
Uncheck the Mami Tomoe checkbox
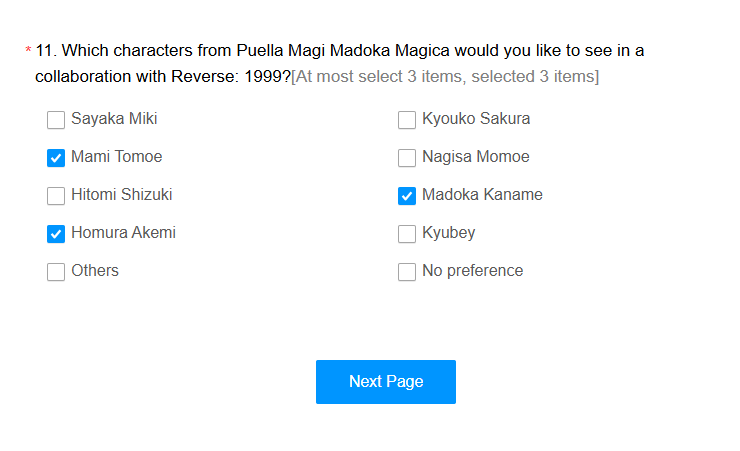[56, 158]
